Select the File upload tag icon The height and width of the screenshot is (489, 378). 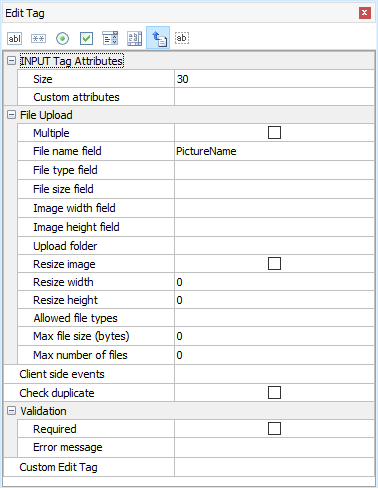coord(158,38)
